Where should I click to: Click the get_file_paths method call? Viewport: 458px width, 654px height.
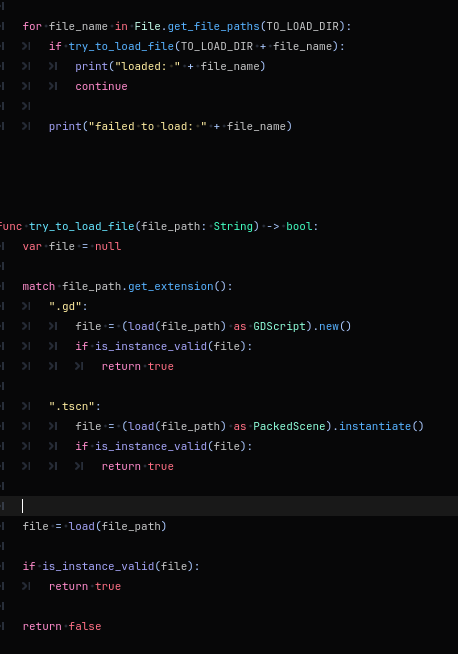pyautogui.click(x=214, y=26)
